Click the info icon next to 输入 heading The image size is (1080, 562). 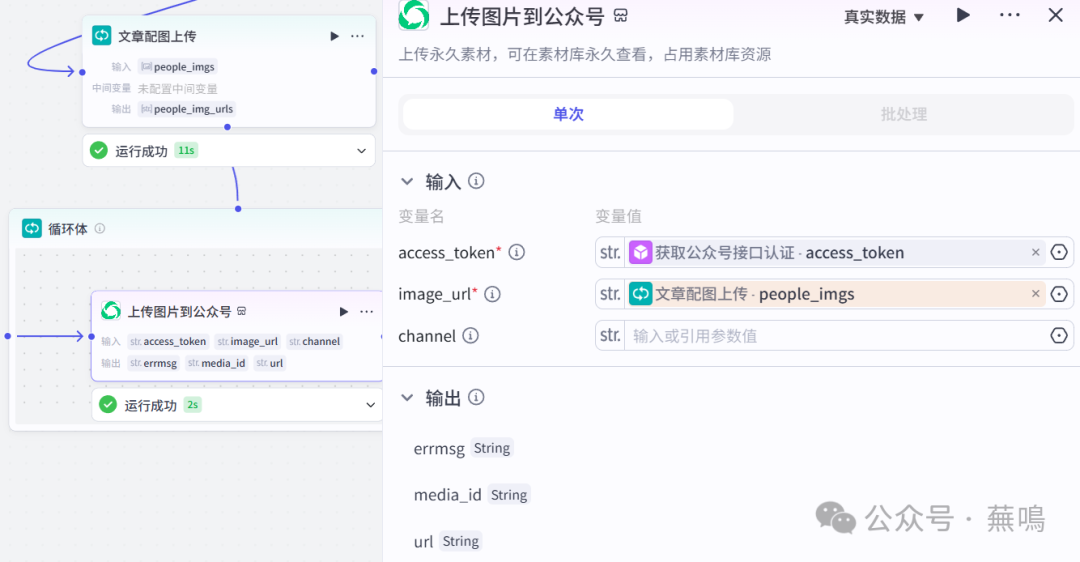click(477, 181)
